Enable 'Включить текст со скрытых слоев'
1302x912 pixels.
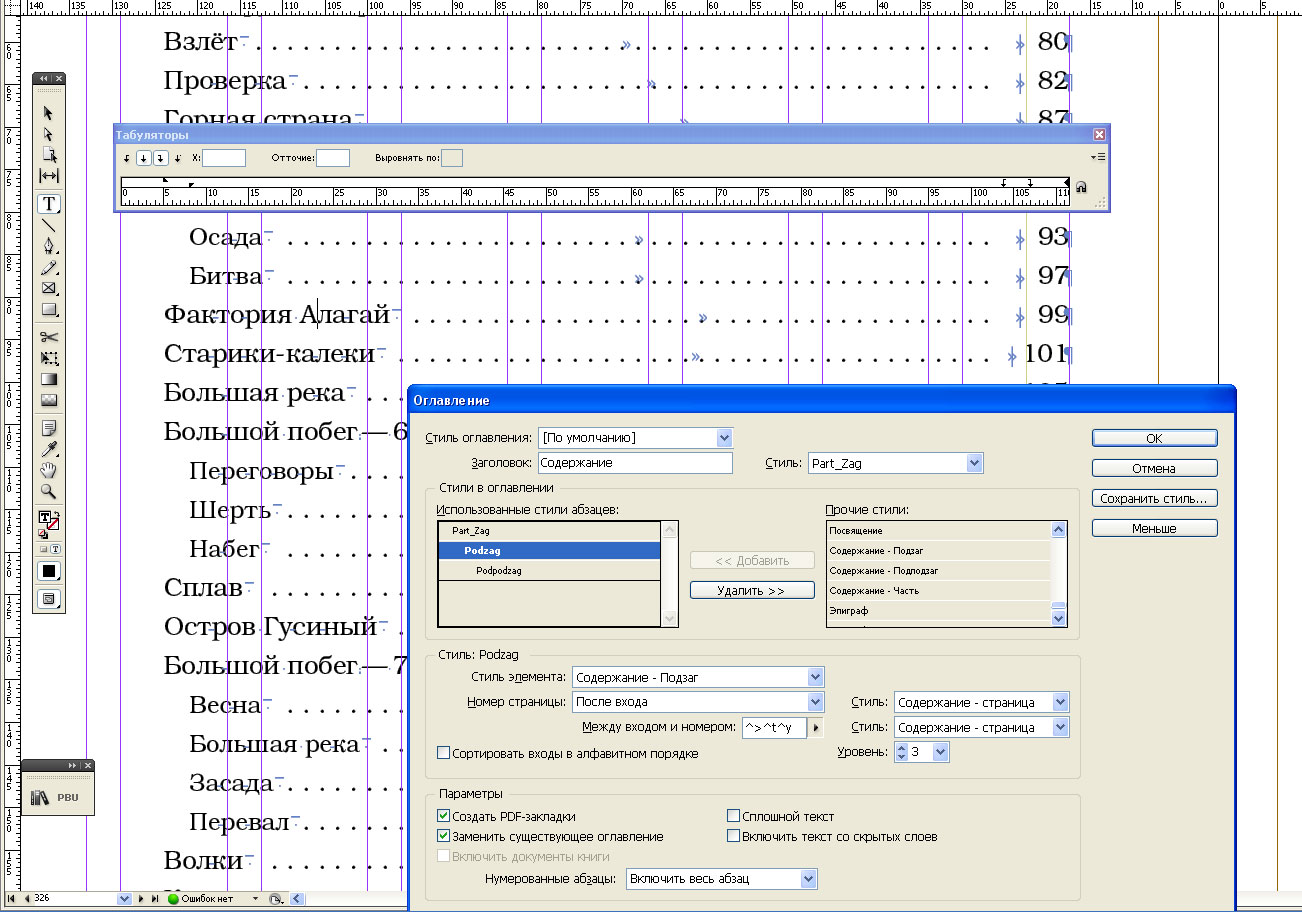pos(734,836)
